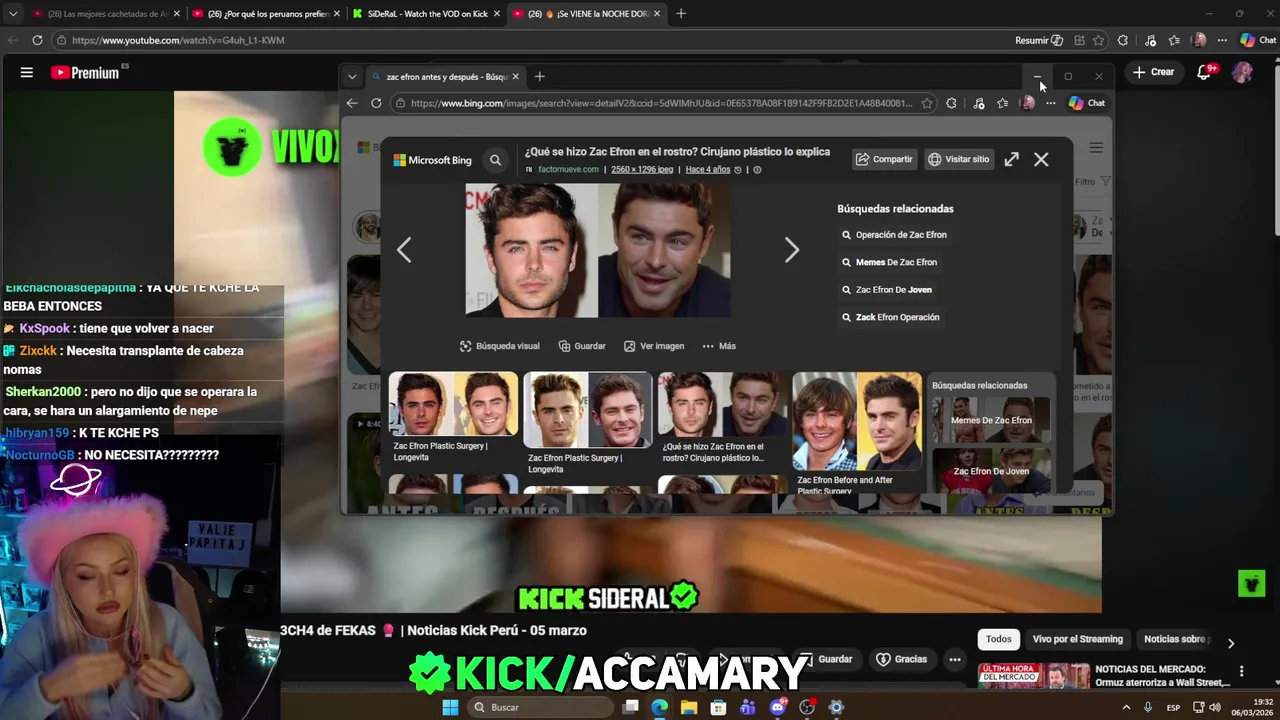Open browser extensions in the back window
The height and width of the screenshot is (720, 1280).
1123,40
